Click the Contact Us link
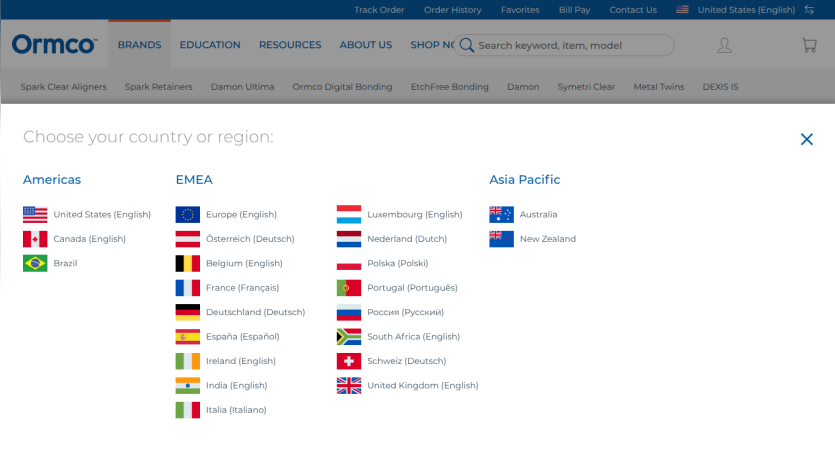835x469 pixels. pyautogui.click(x=633, y=10)
